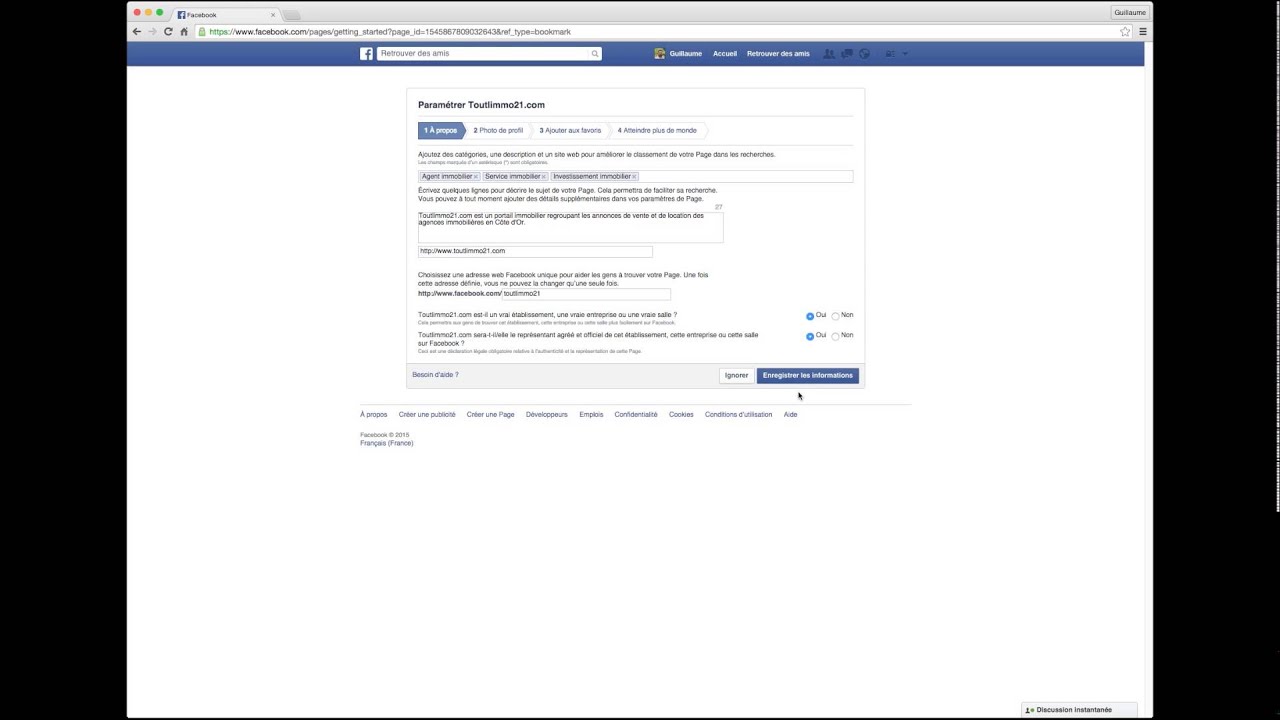Open the privacy shortcuts lock icon

coord(890,54)
